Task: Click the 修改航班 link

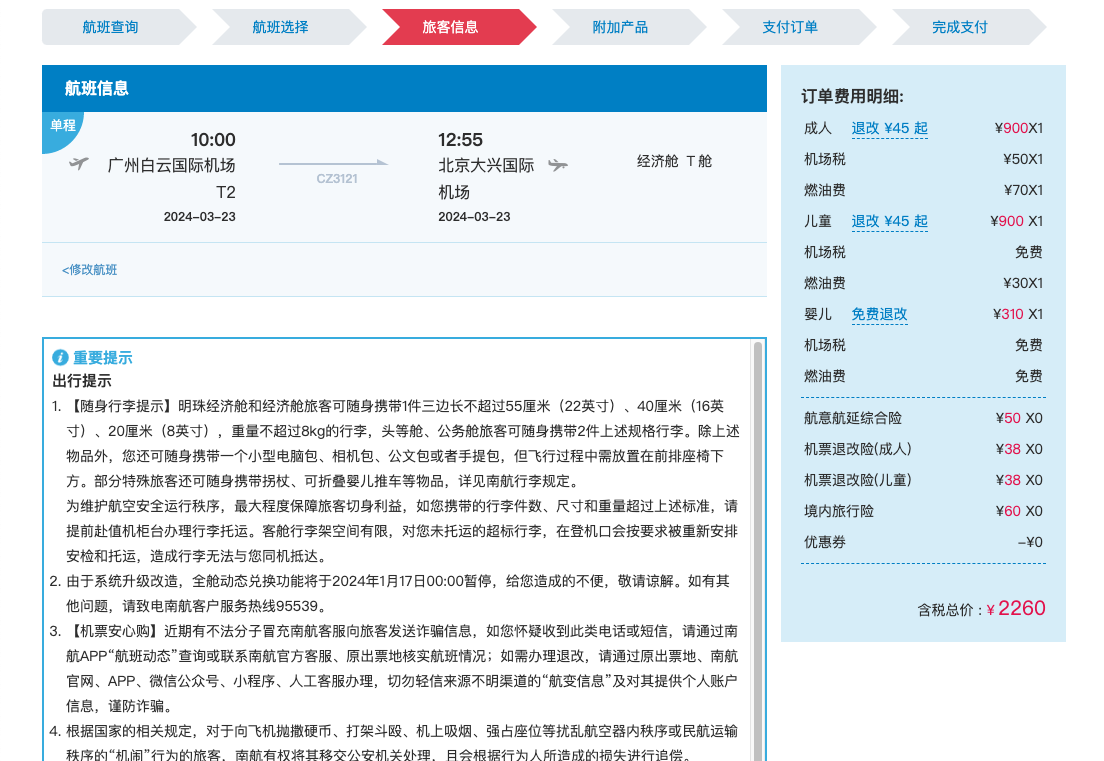Action: coord(90,270)
